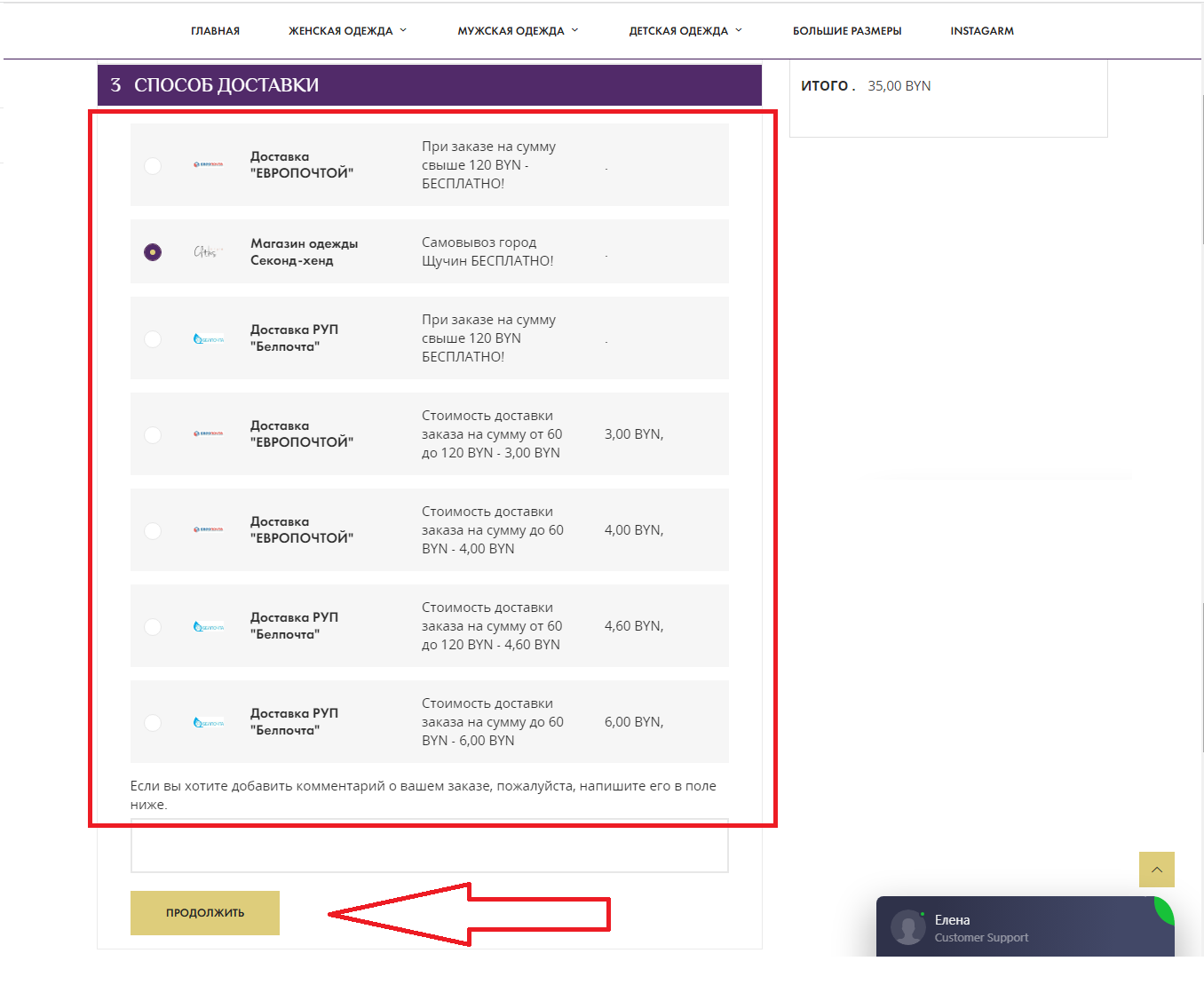Click the Белпочта logo in the 4,60 BYN row
Viewport: 1204px width, 993px height.
point(209,627)
